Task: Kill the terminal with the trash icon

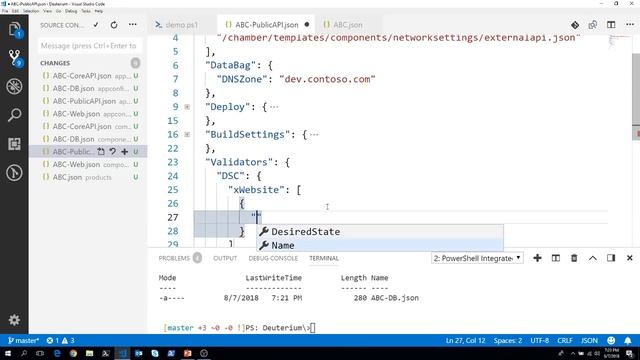Action: click(574, 258)
